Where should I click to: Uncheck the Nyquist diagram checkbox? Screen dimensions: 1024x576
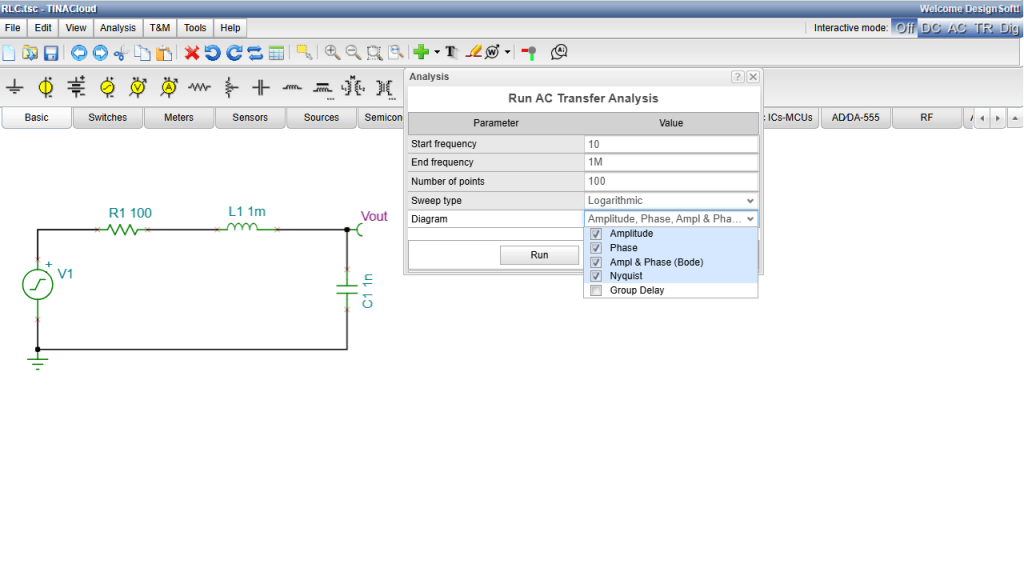click(x=596, y=276)
